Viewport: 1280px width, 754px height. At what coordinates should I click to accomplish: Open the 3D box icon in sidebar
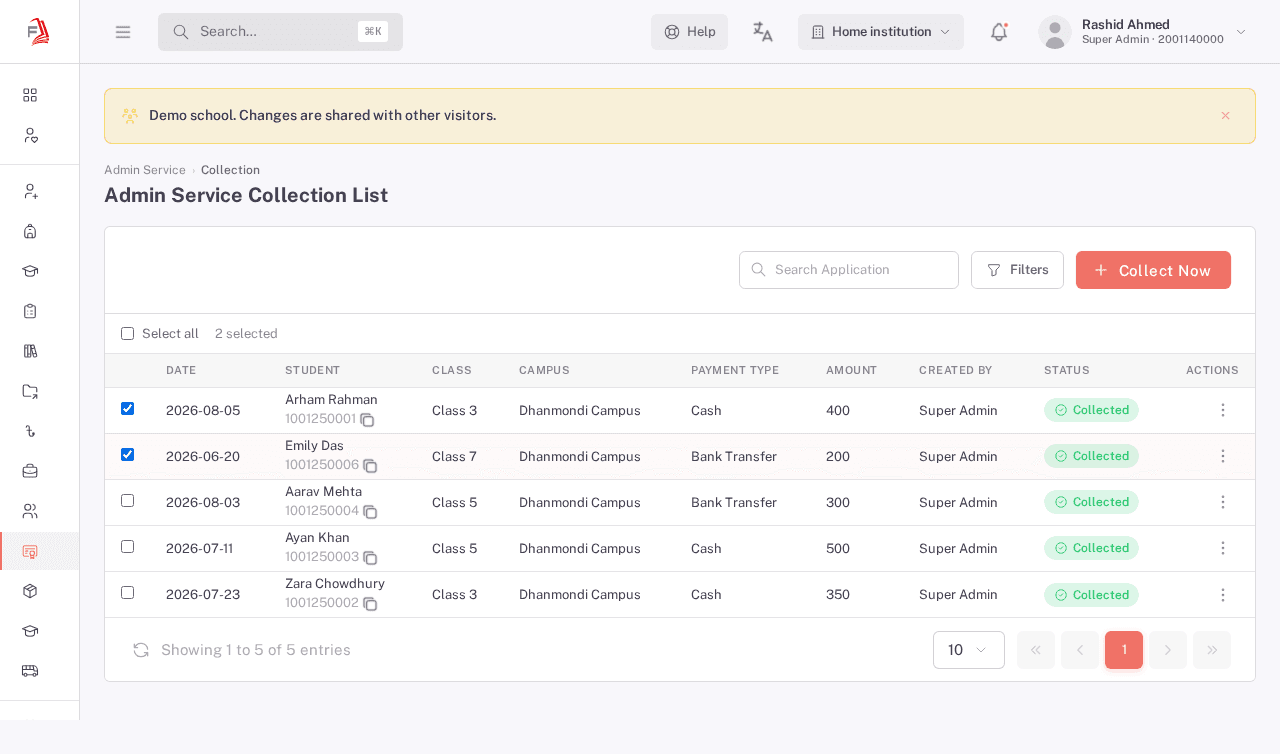pos(30,591)
